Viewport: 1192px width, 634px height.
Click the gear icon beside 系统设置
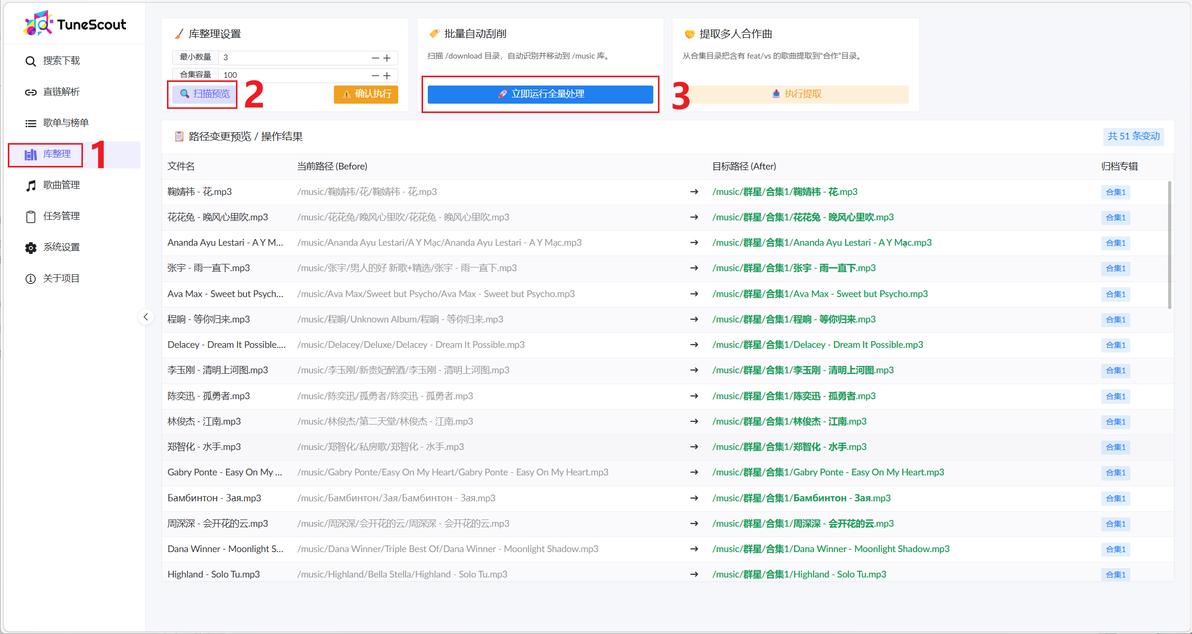(30, 248)
